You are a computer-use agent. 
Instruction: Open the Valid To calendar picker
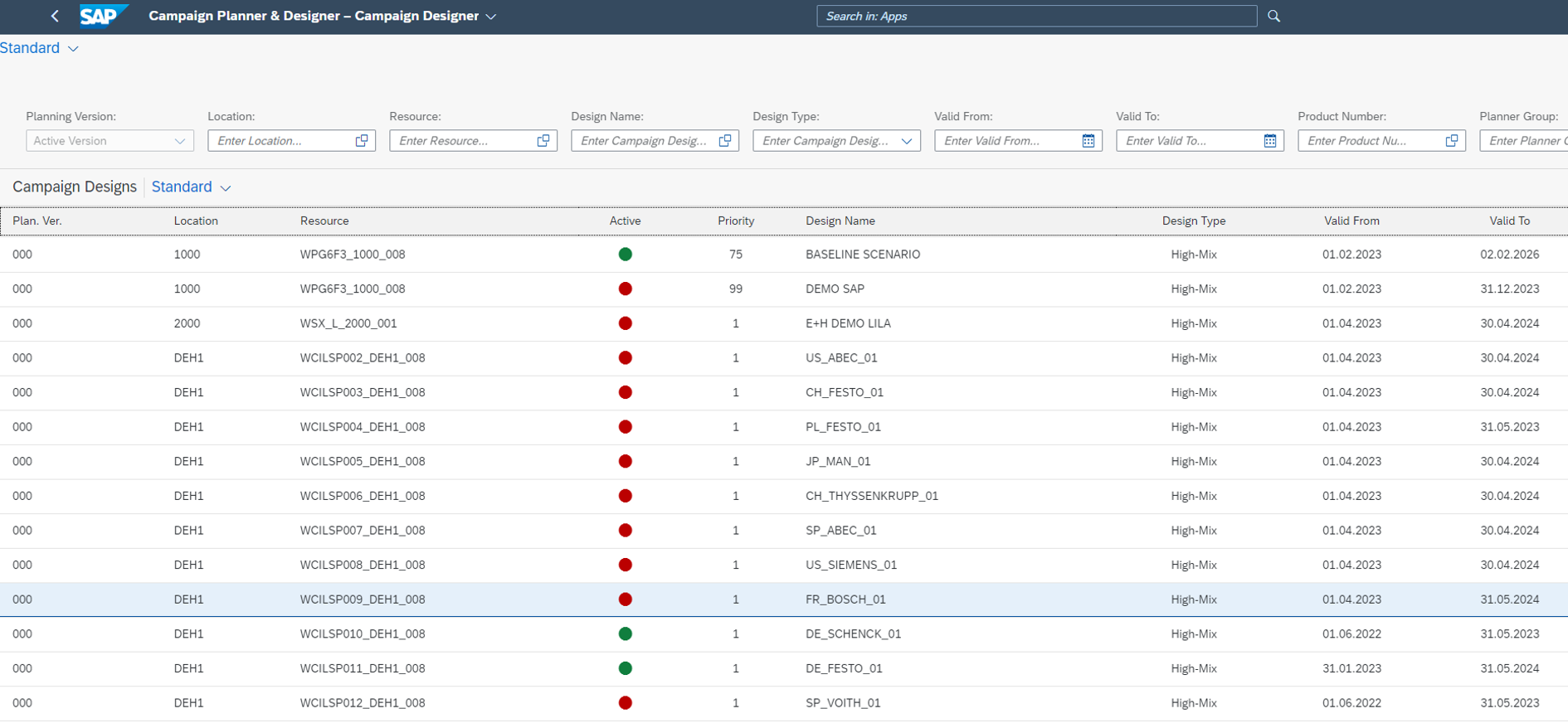coord(1270,141)
